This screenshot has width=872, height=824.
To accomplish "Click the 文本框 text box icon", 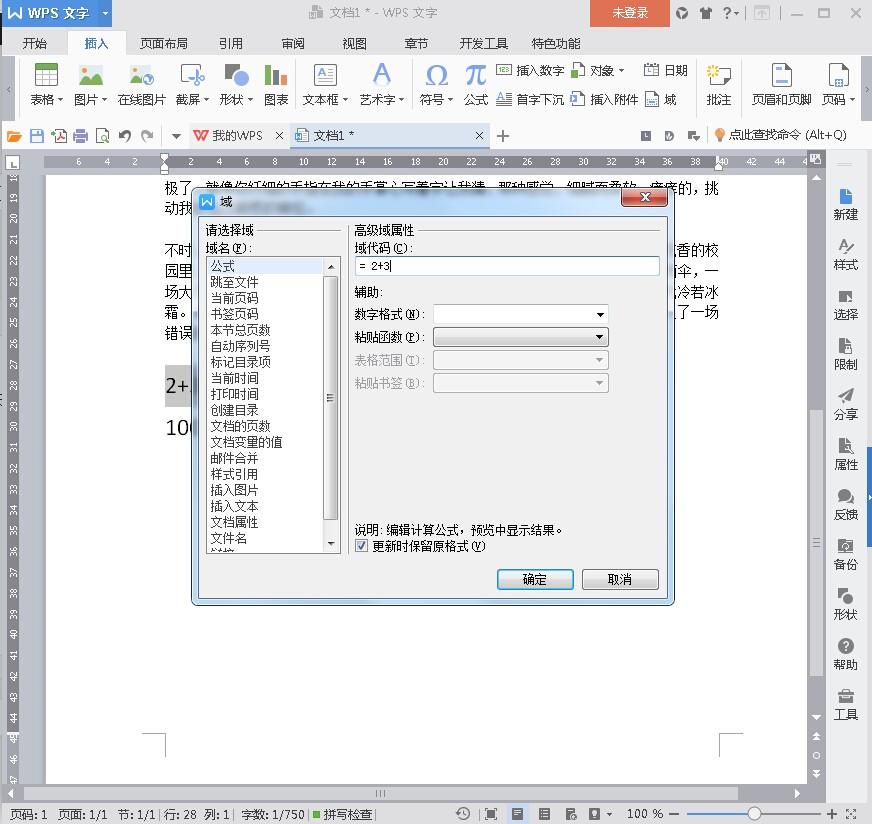I will point(325,75).
